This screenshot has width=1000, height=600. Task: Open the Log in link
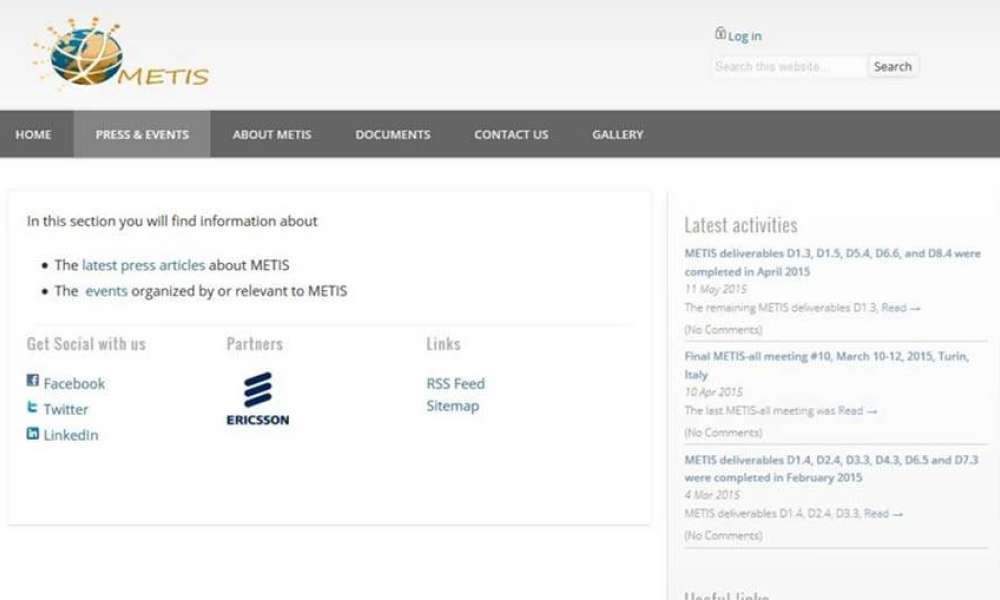[x=745, y=36]
